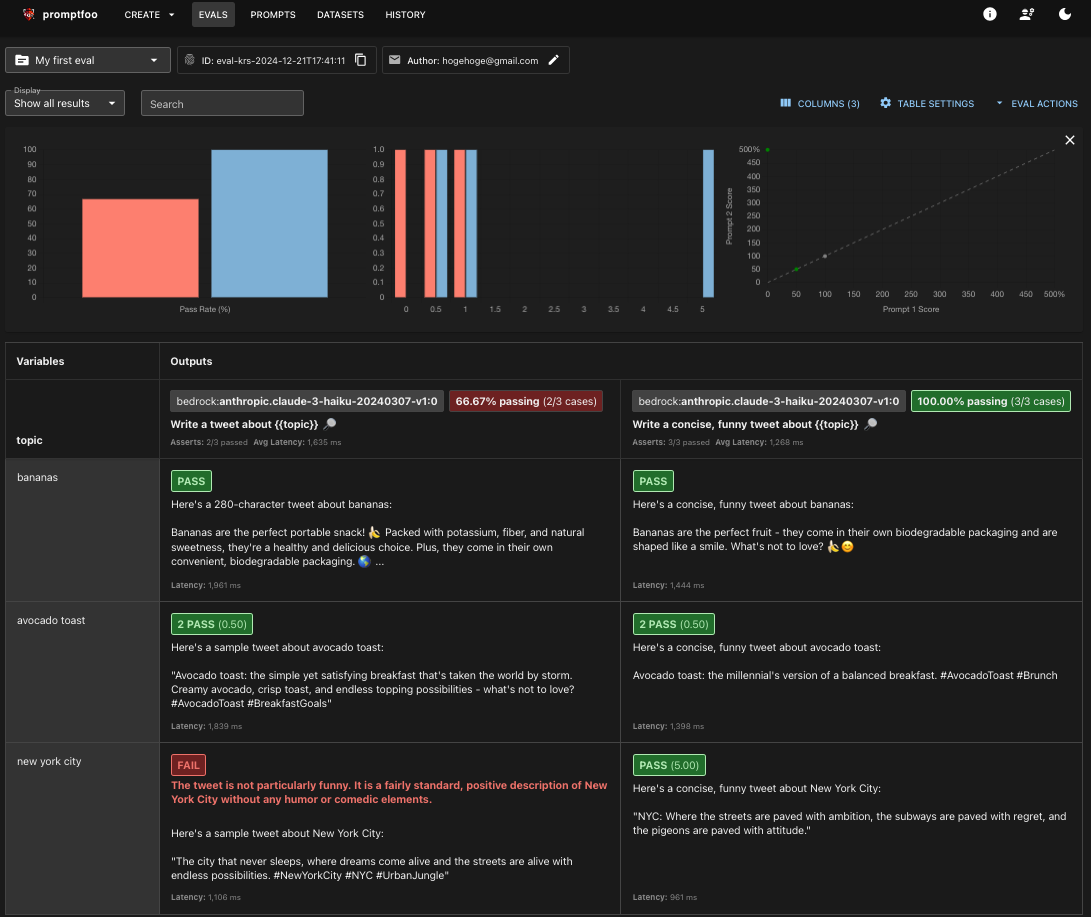Click the share users icon
The image size is (1091, 917).
click(x=1027, y=14)
